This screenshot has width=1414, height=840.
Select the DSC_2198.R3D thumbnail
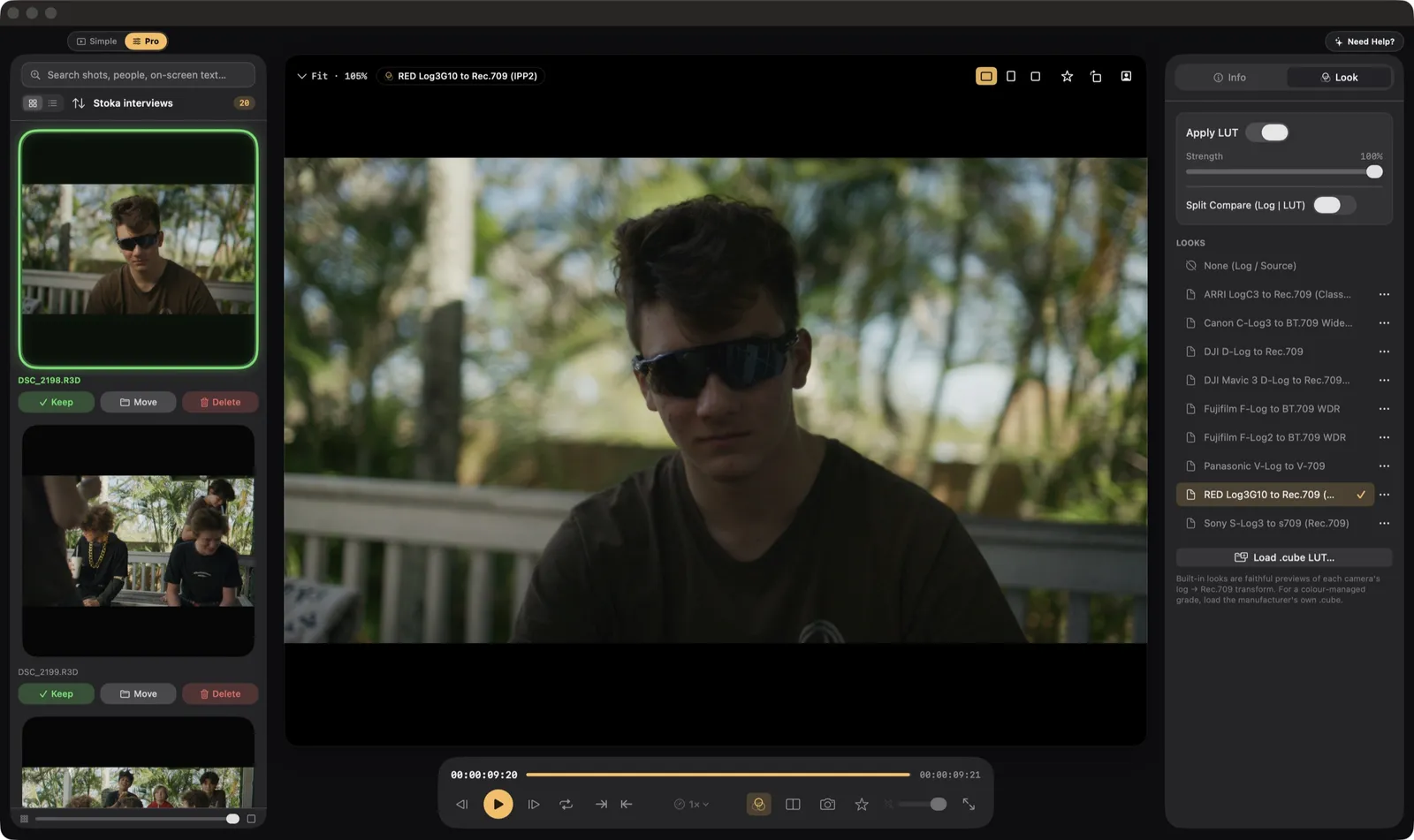point(138,249)
